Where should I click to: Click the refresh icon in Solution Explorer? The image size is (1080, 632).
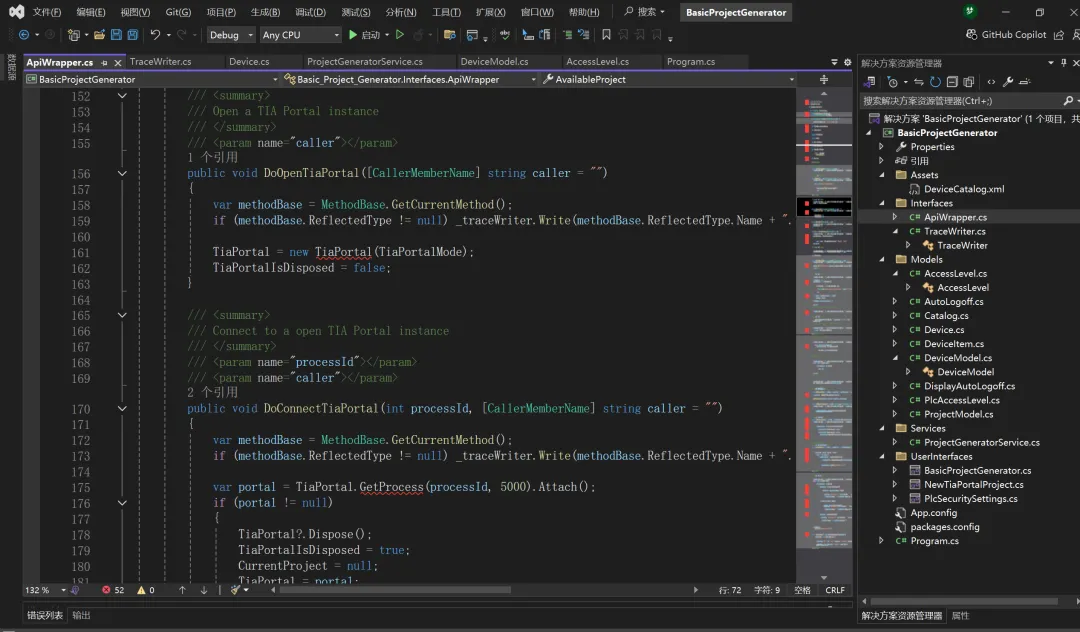click(935, 82)
